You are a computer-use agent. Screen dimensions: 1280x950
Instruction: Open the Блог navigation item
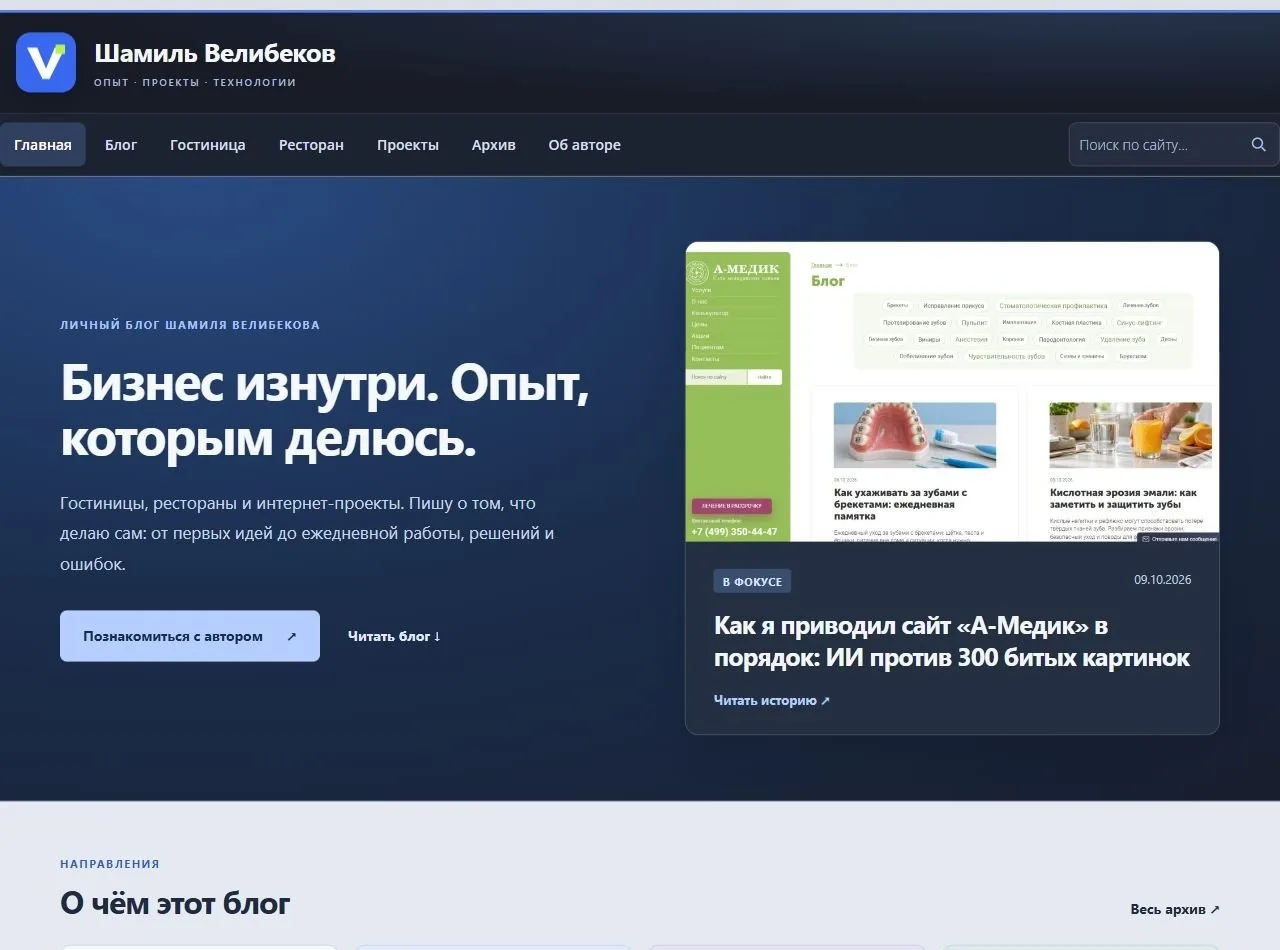[x=121, y=145]
